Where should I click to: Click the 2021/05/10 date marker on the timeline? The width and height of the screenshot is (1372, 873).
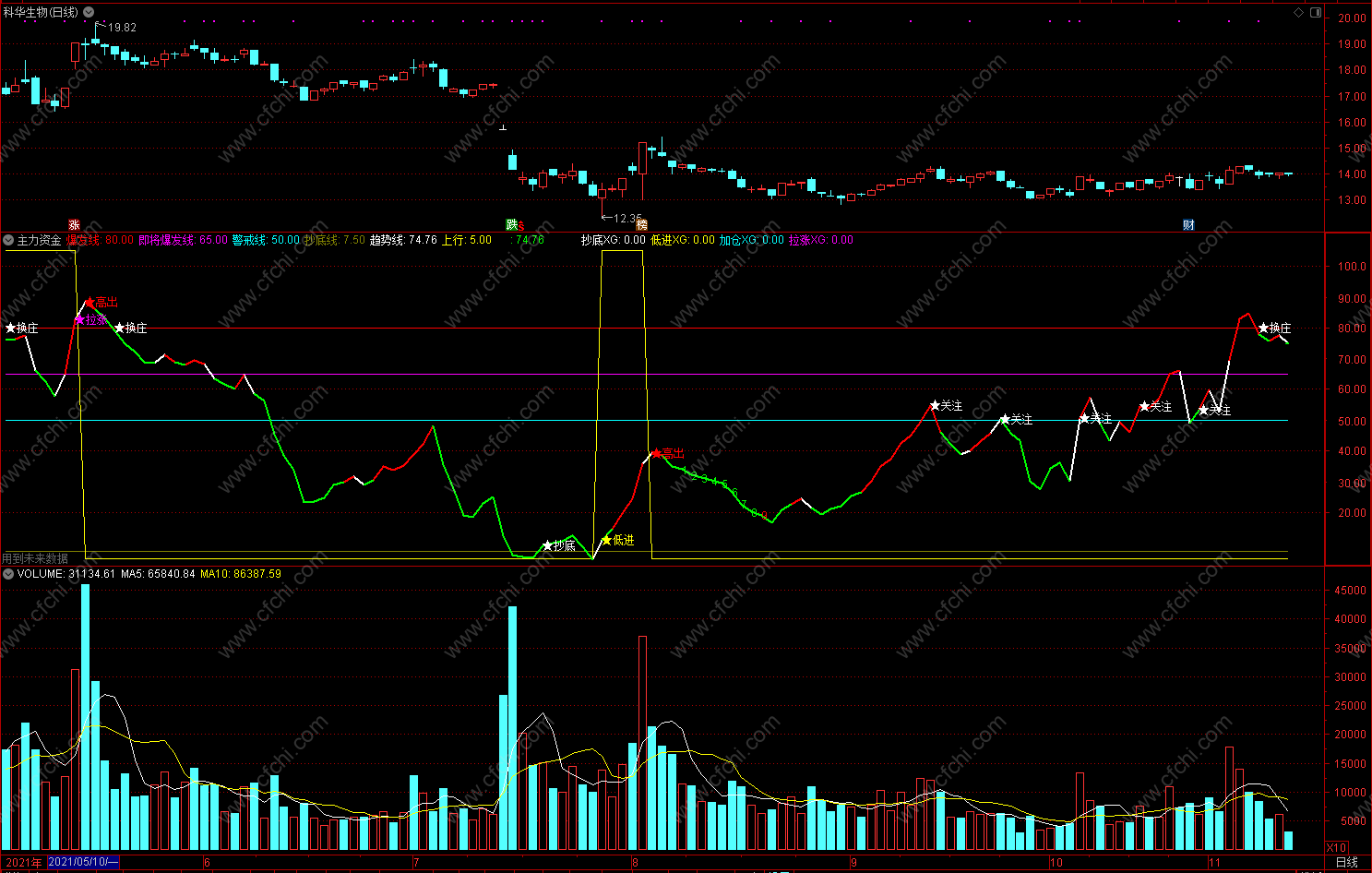[x=83, y=862]
